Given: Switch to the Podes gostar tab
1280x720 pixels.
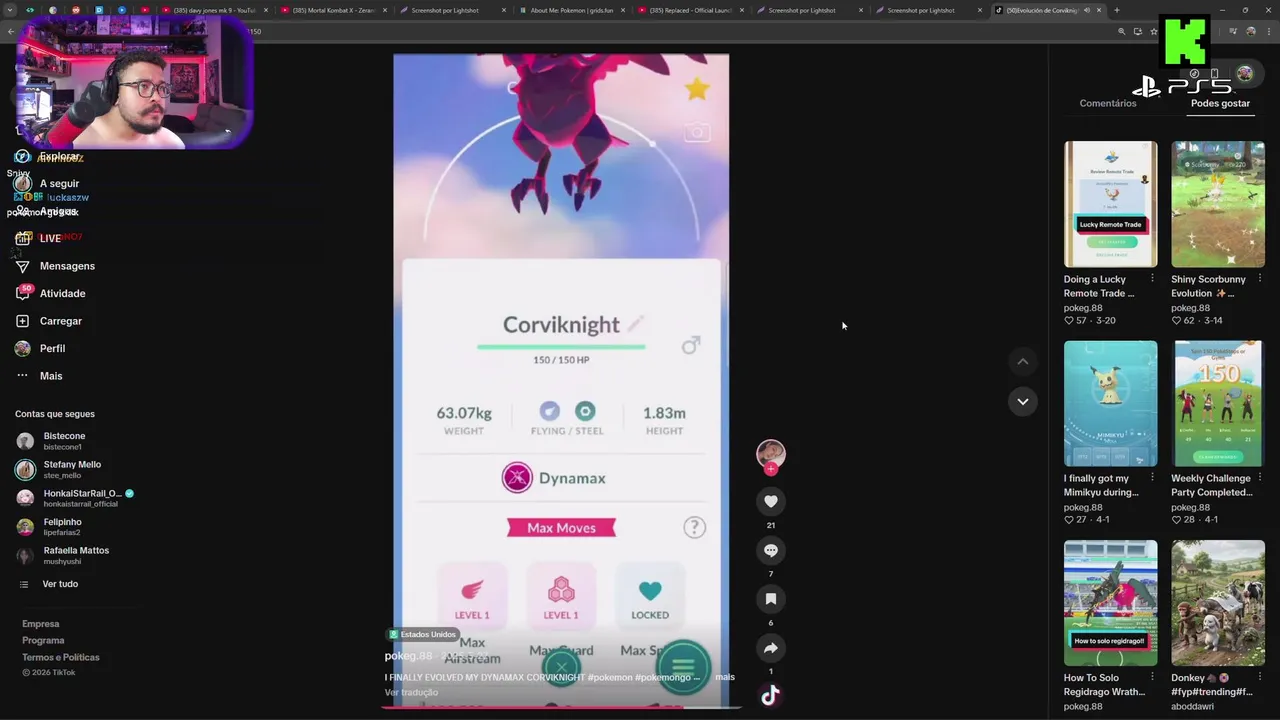Looking at the screenshot, I should click(1220, 103).
